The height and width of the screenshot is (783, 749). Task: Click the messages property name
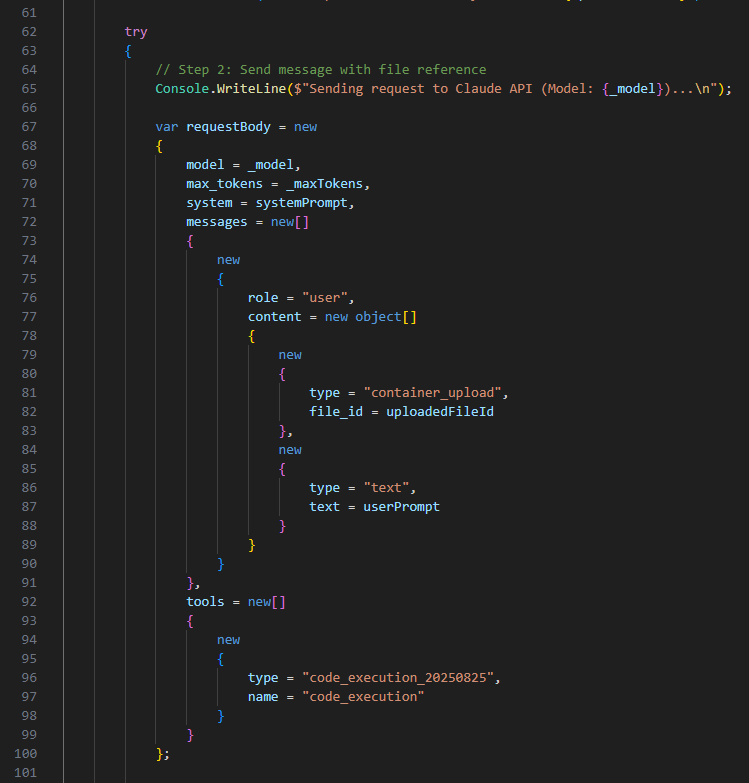click(217, 222)
